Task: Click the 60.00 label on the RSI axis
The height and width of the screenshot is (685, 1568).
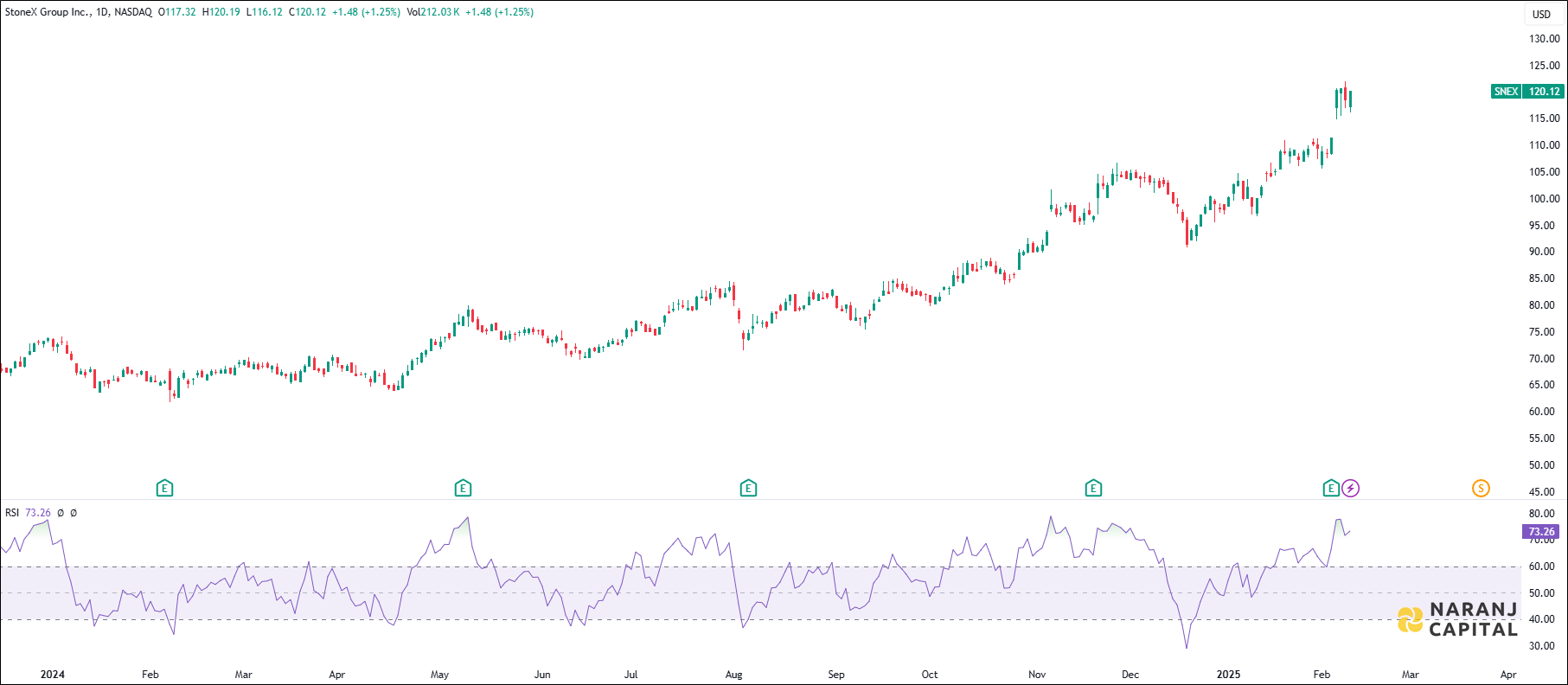Action: 1542,567
